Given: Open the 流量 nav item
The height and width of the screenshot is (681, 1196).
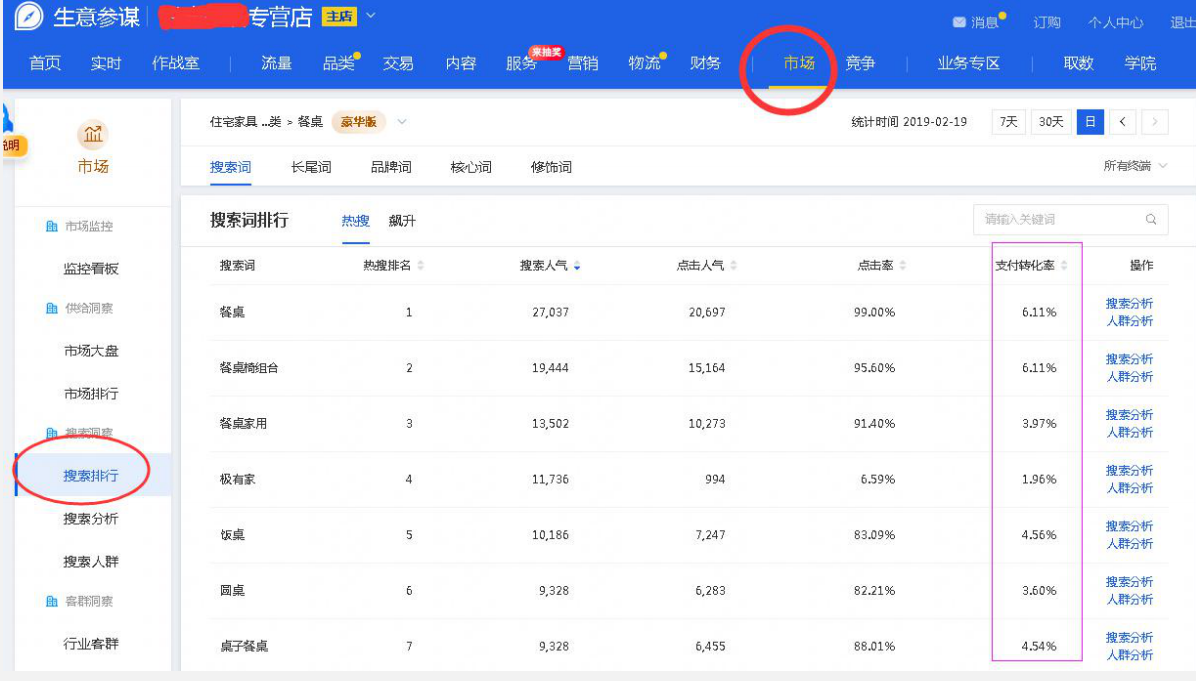Looking at the screenshot, I should [276, 63].
